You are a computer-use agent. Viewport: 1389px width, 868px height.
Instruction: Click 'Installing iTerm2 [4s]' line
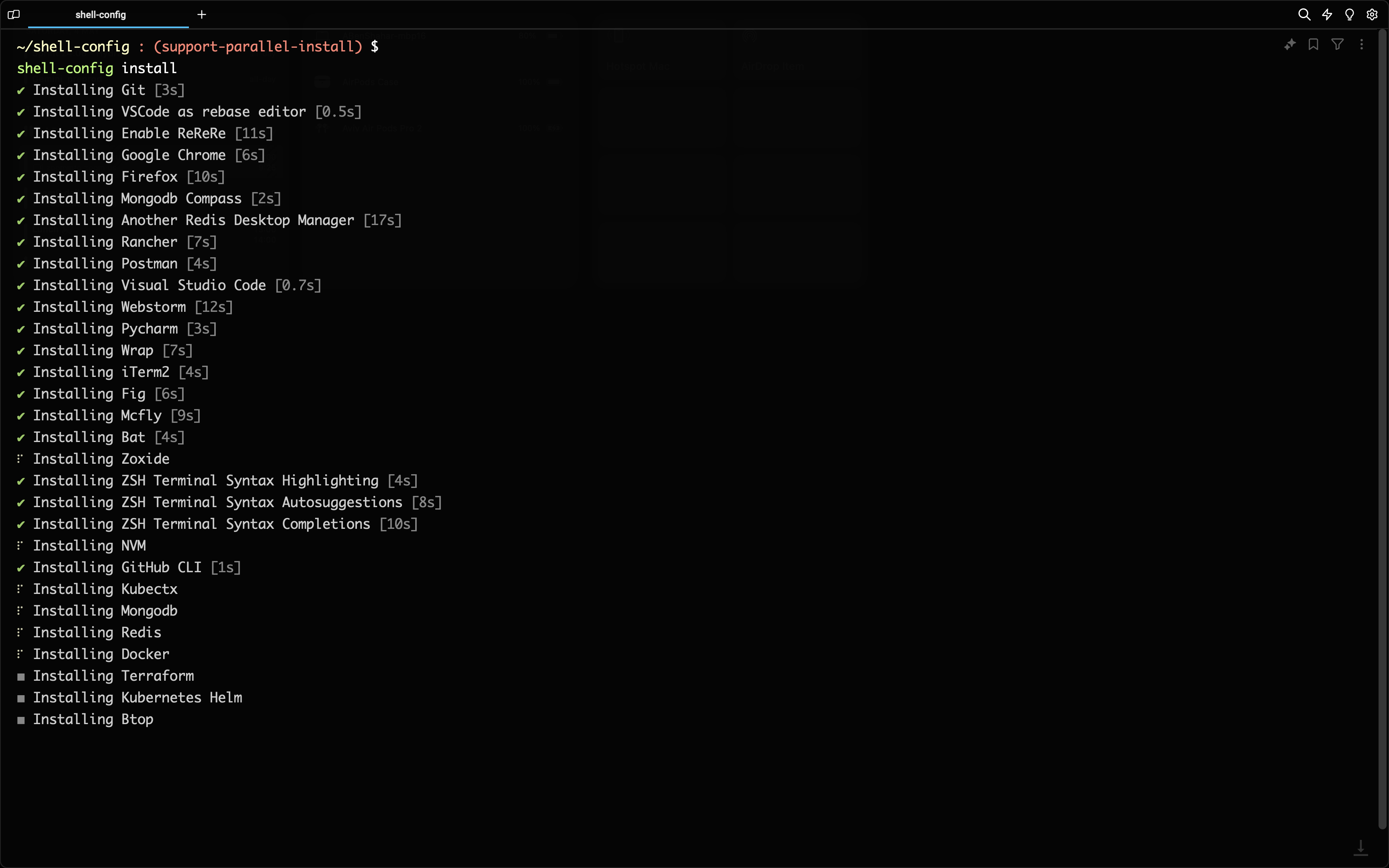[113, 373]
